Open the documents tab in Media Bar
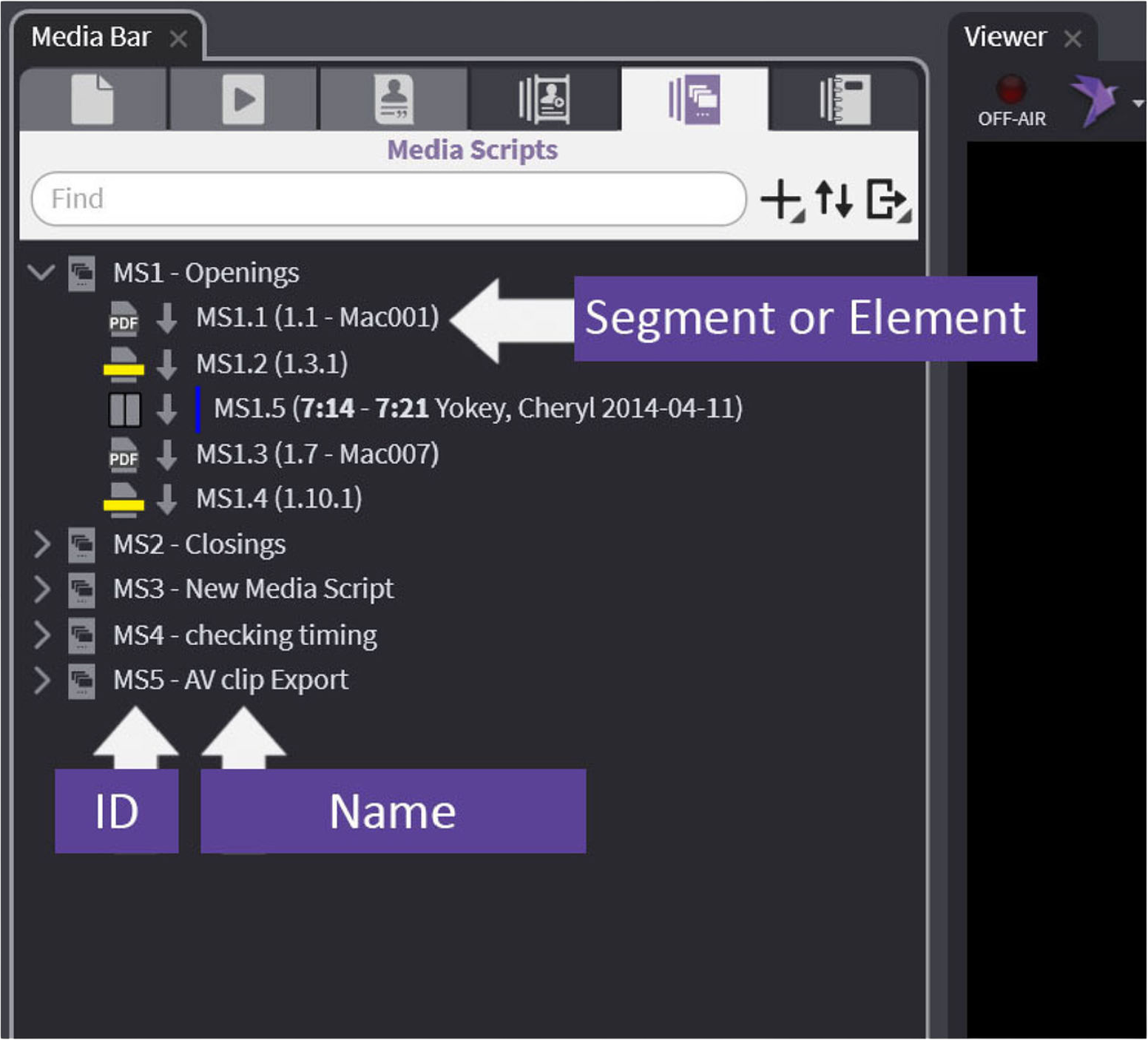1148x1040 pixels. tap(93, 99)
